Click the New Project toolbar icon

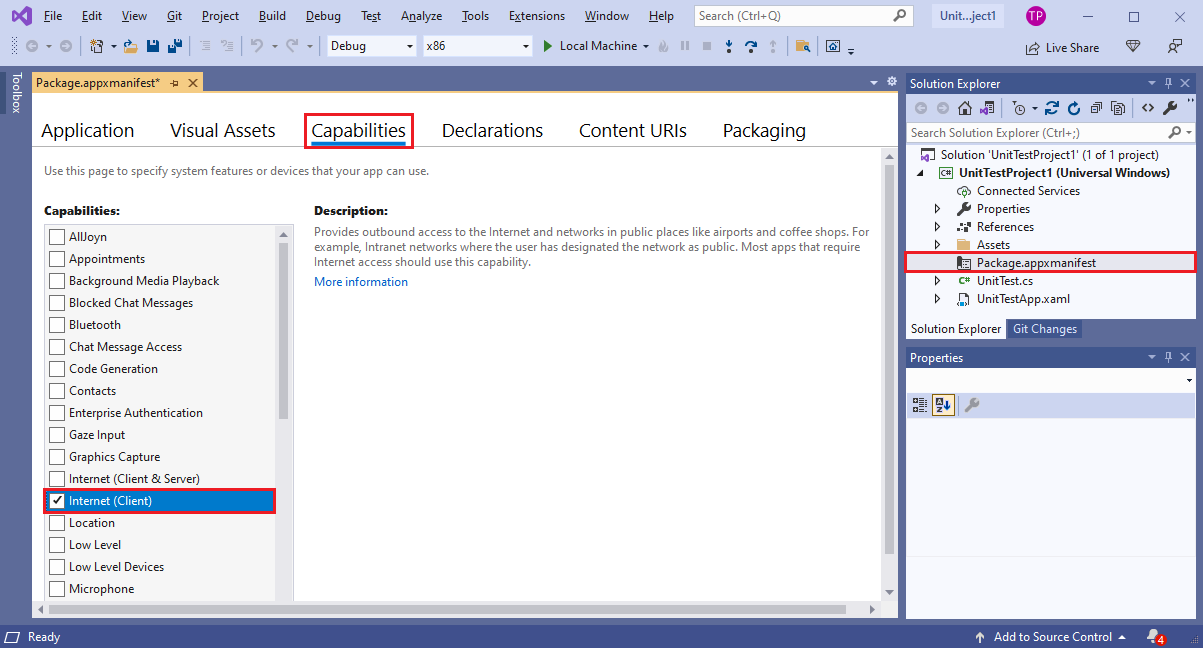96,46
